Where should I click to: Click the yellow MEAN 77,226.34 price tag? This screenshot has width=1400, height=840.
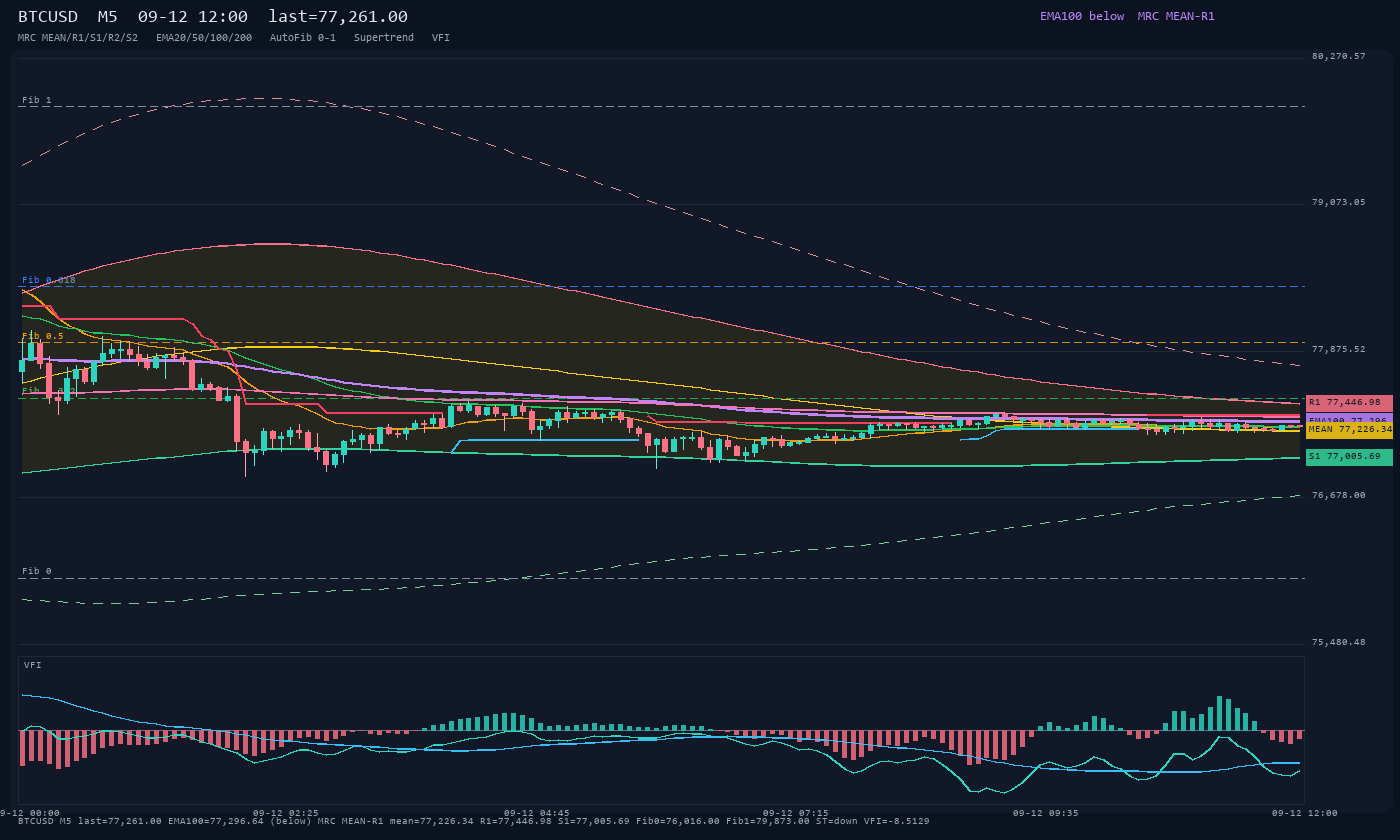(1349, 429)
